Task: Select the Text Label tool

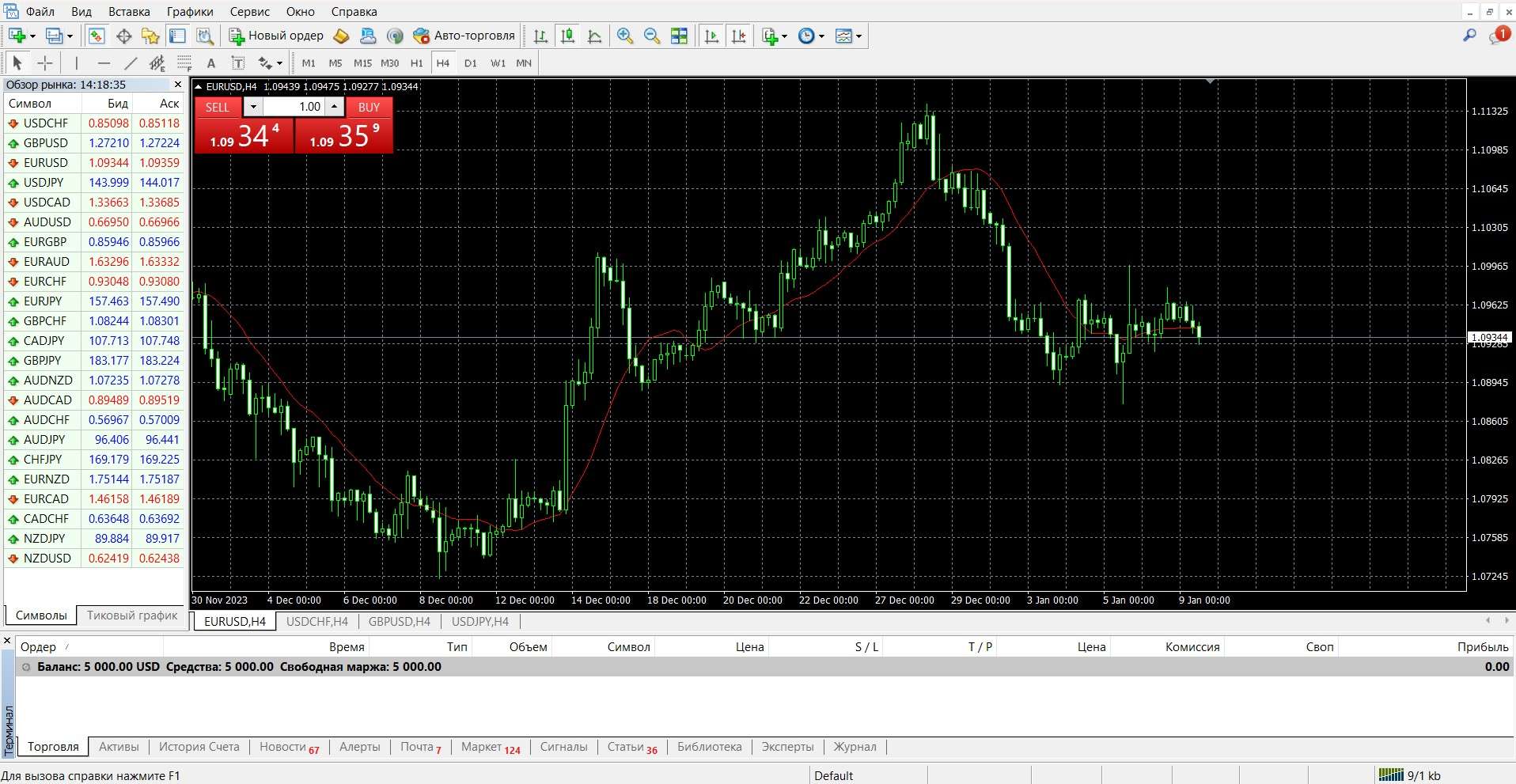Action: tap(237, 63)
